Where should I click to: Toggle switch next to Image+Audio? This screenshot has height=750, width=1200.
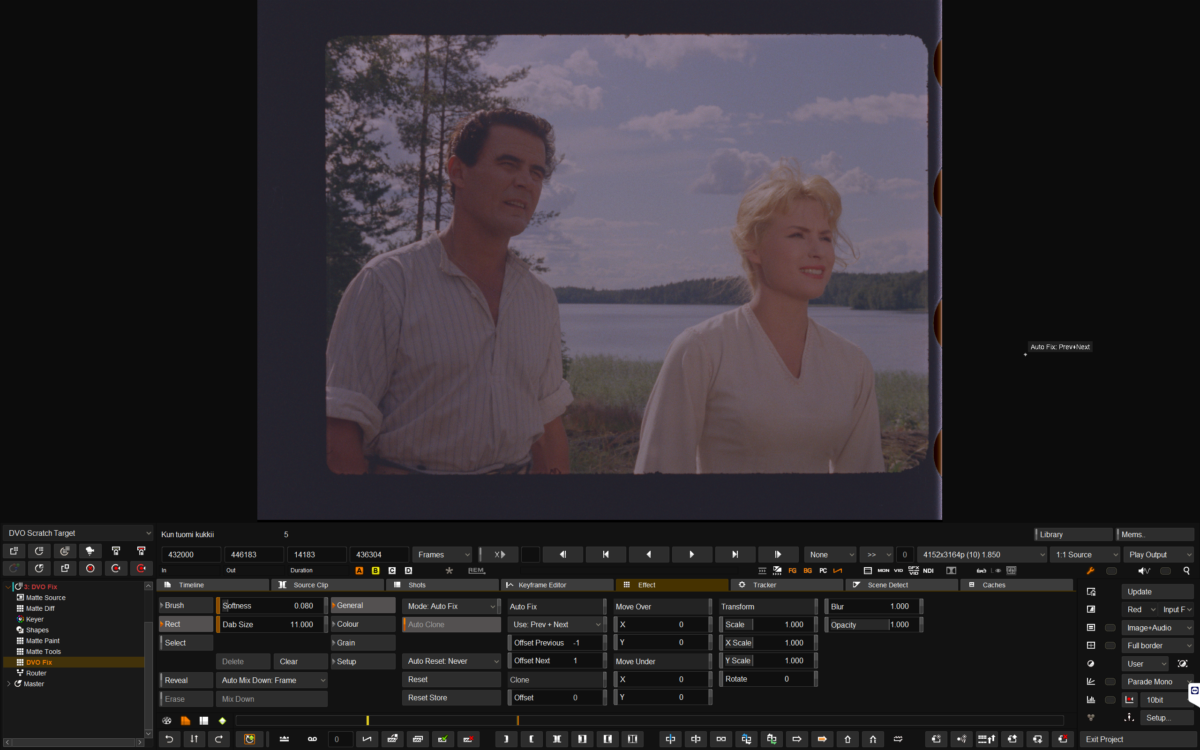coord(1110,628)
